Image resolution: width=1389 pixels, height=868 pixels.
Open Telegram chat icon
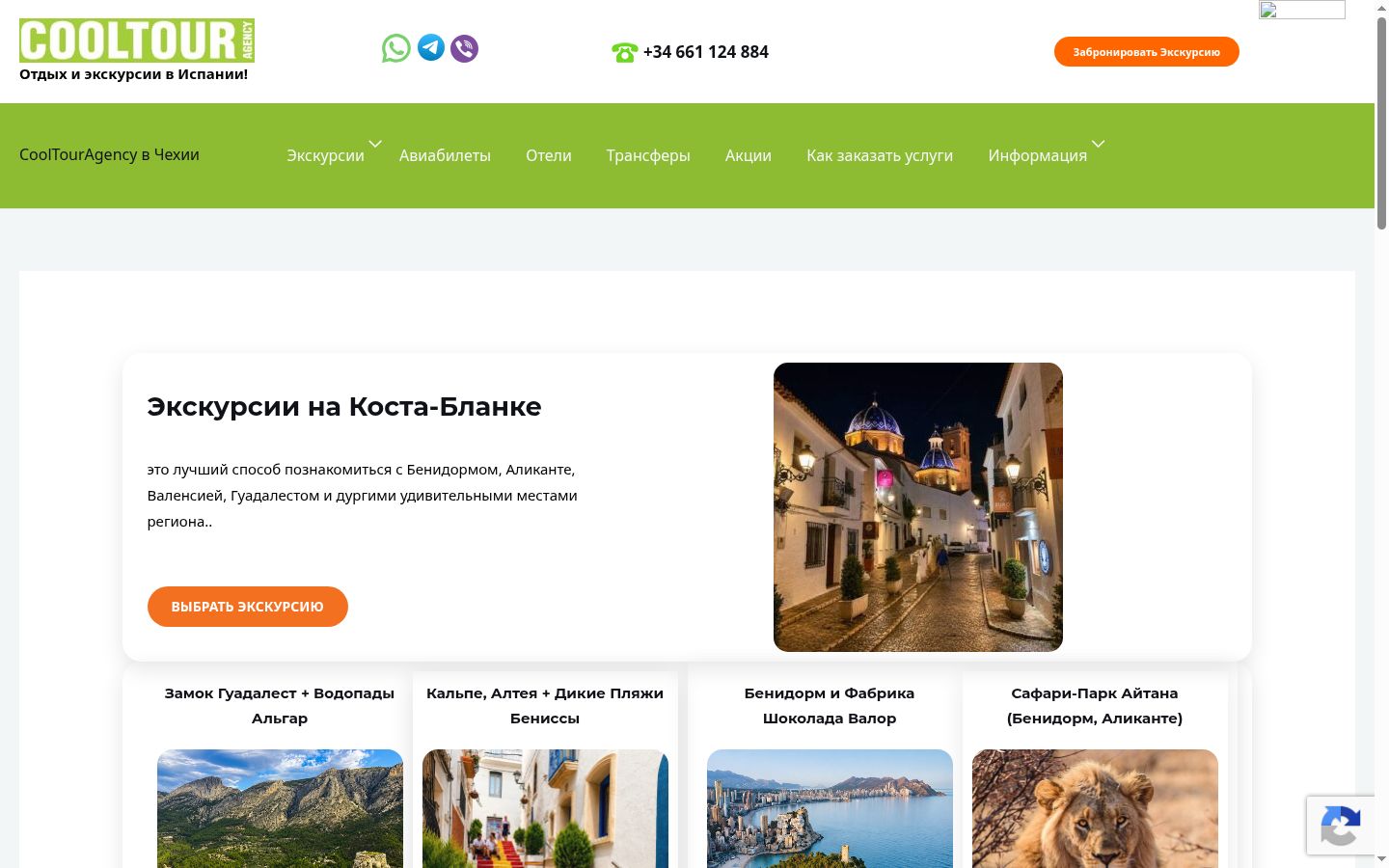[431, 47]
